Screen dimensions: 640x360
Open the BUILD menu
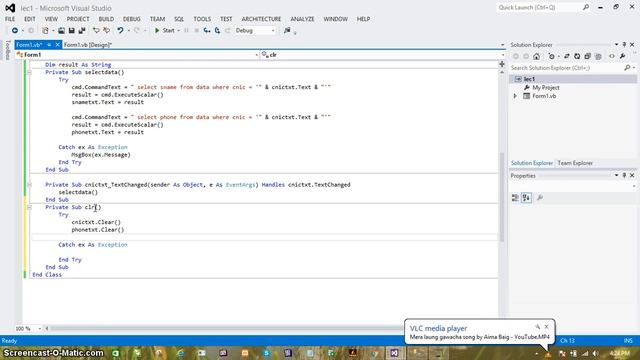pos(106,19)
